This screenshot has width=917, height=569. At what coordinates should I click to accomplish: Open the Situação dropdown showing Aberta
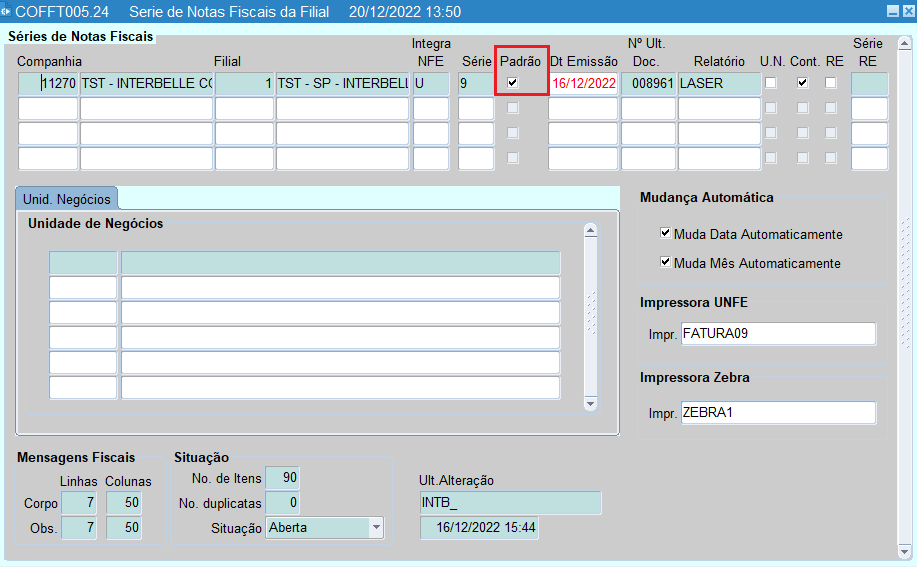click(376, 527)
